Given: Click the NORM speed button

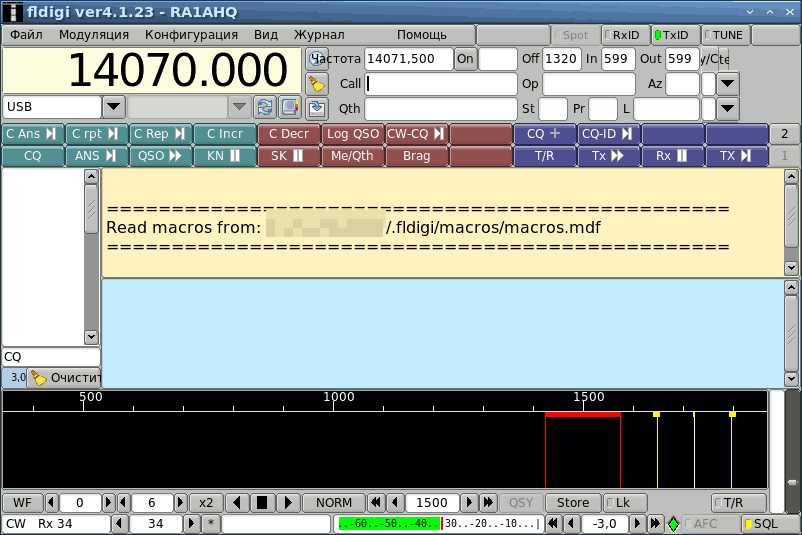Looking at the screenshot, I should 333,503.
